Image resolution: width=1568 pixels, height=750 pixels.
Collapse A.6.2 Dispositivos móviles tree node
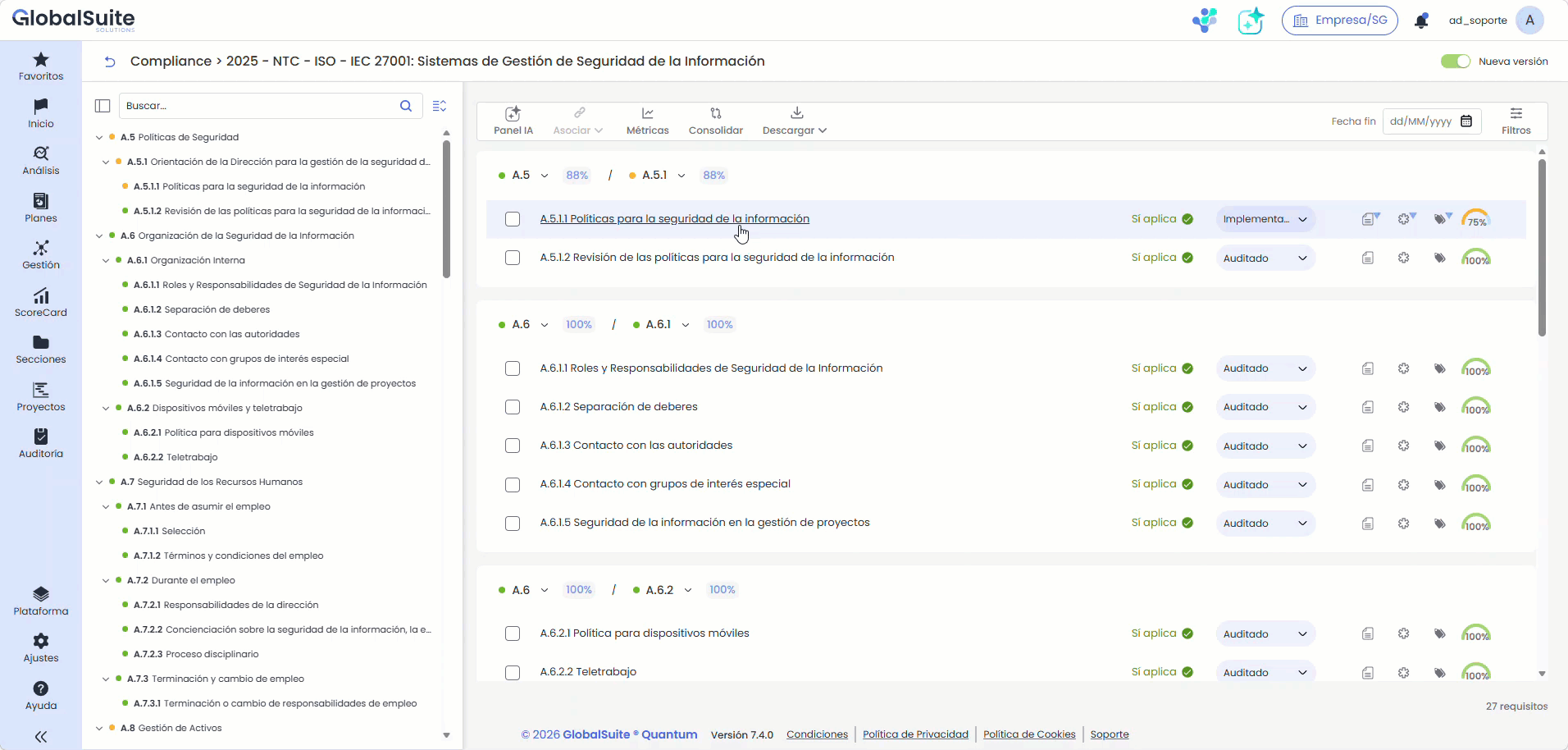[x=106, y=409]
